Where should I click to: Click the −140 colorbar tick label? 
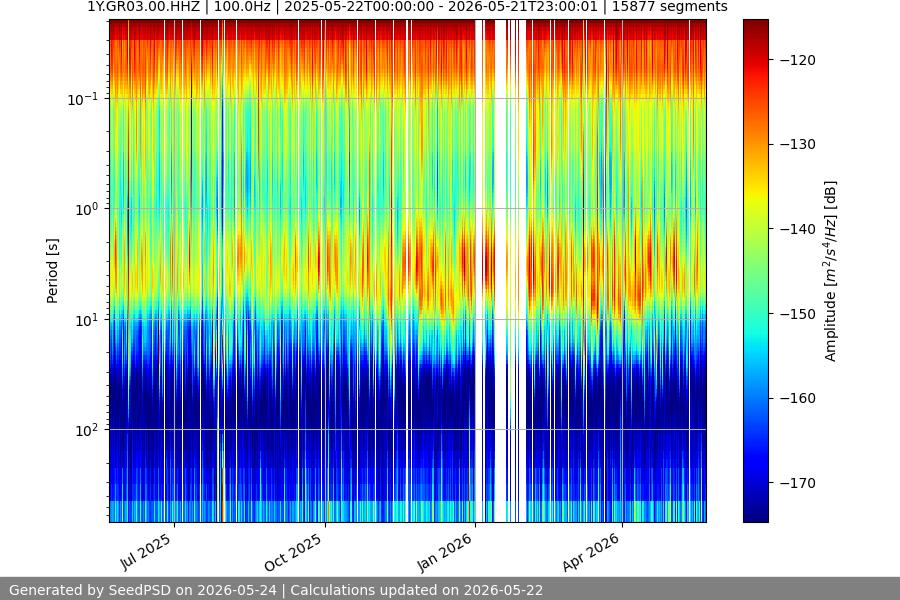click(x=798, y=229)
